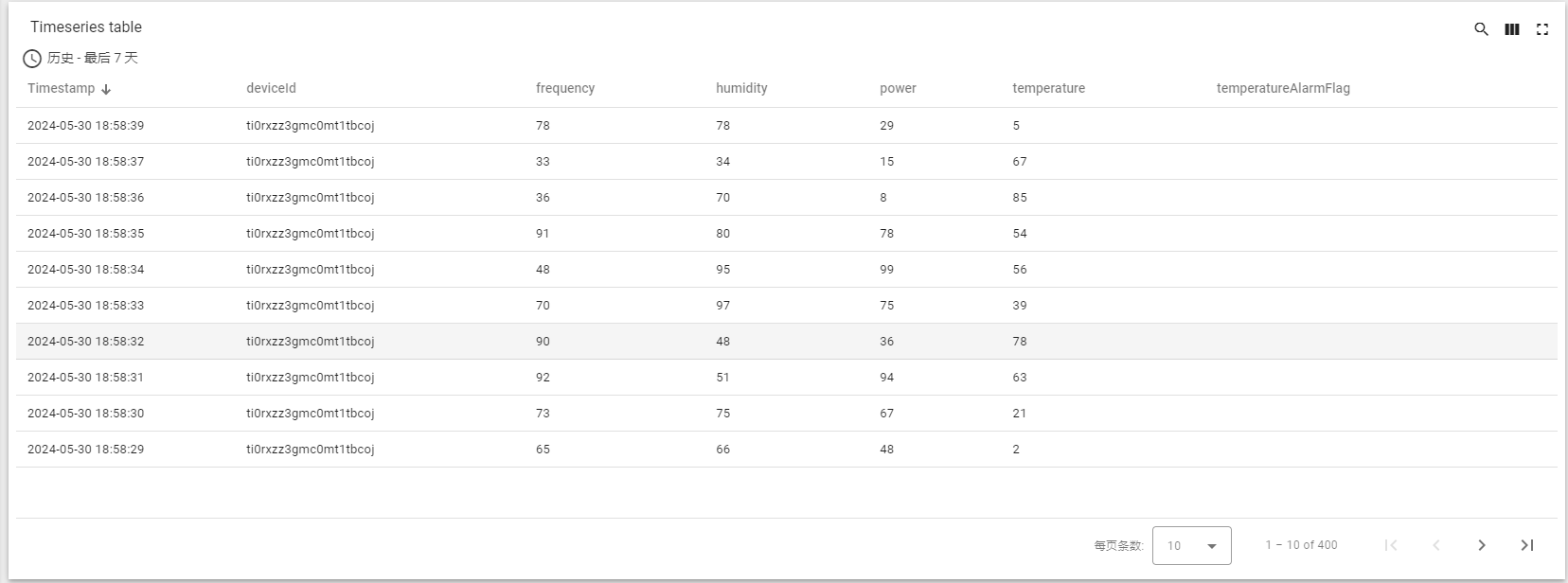This screenshot has width=1568, height=583.
Task: Select the row timestamped 18:58:39
Action: (x=786, y=126)
